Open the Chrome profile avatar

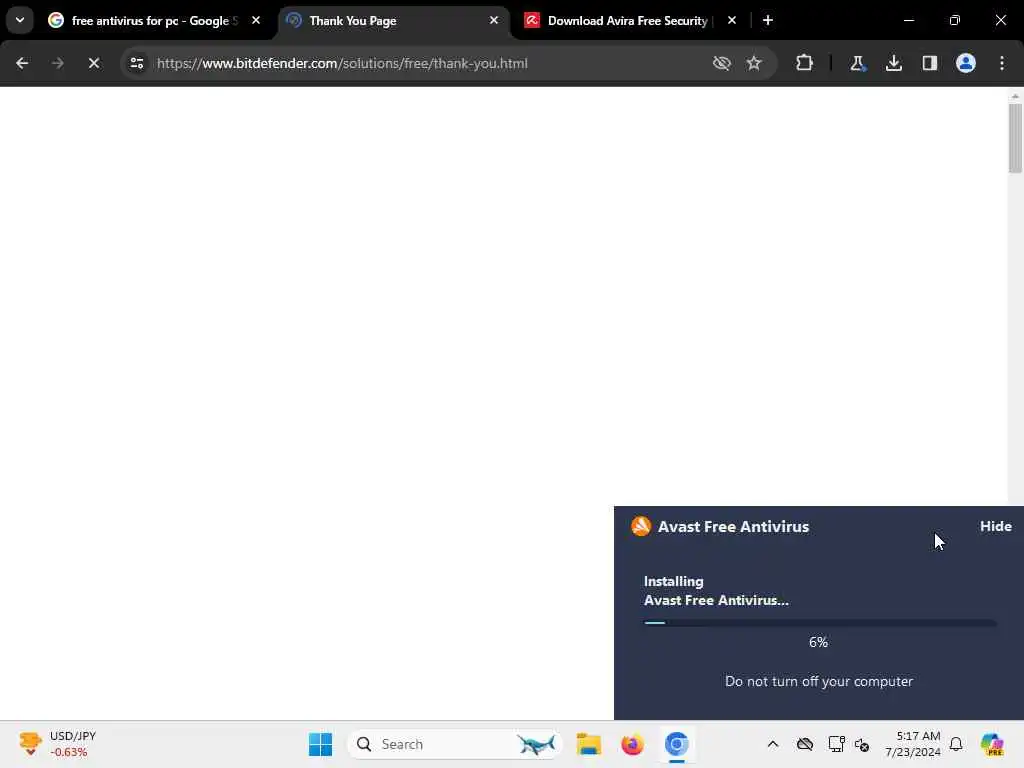click(x=966, y=63)
